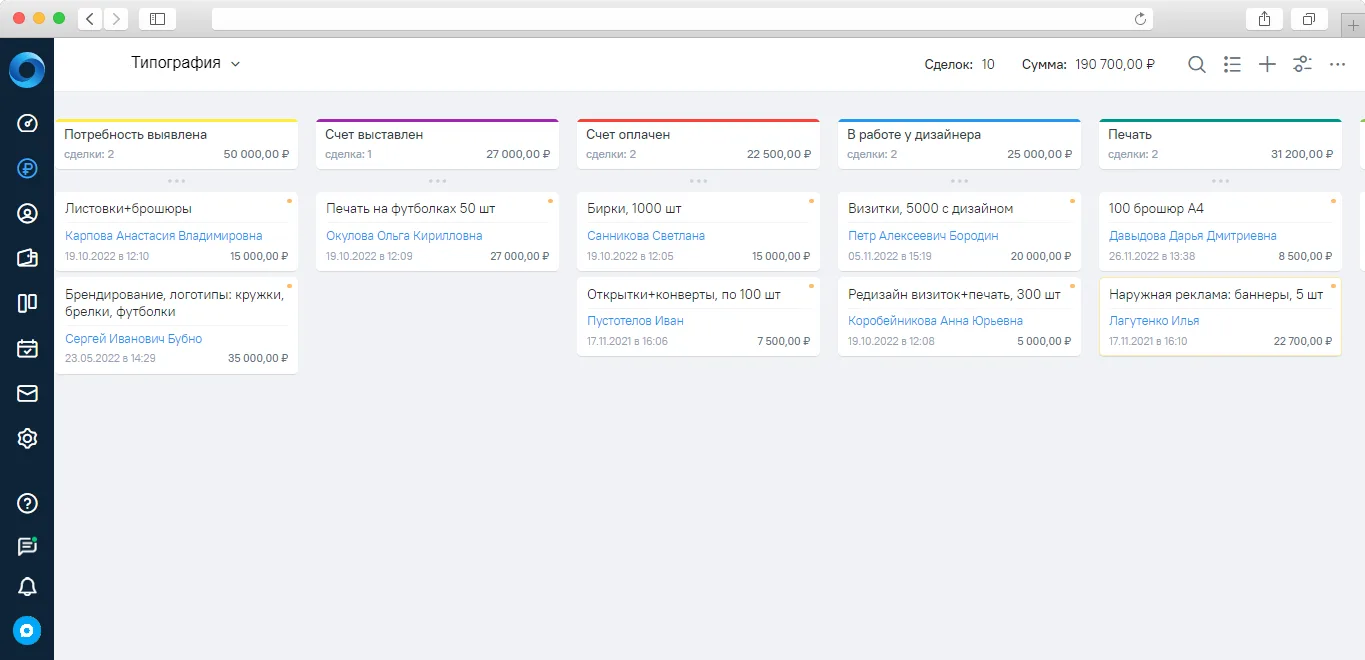Open the more options ellipsis in header
The width and height of the screenshot is (1365, 660).
[x=1337, y=64]
